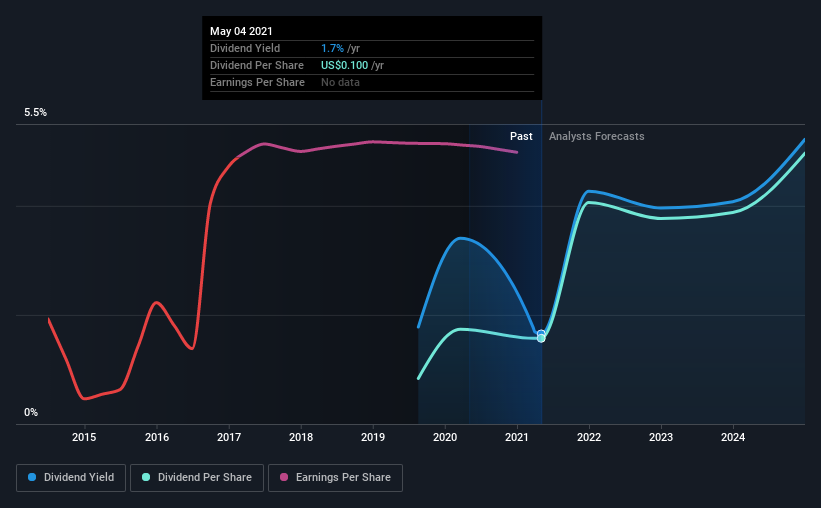Click the 2024 x-axis label
The height and width of the screenshot is (508, 821).
tap(733, 437)
